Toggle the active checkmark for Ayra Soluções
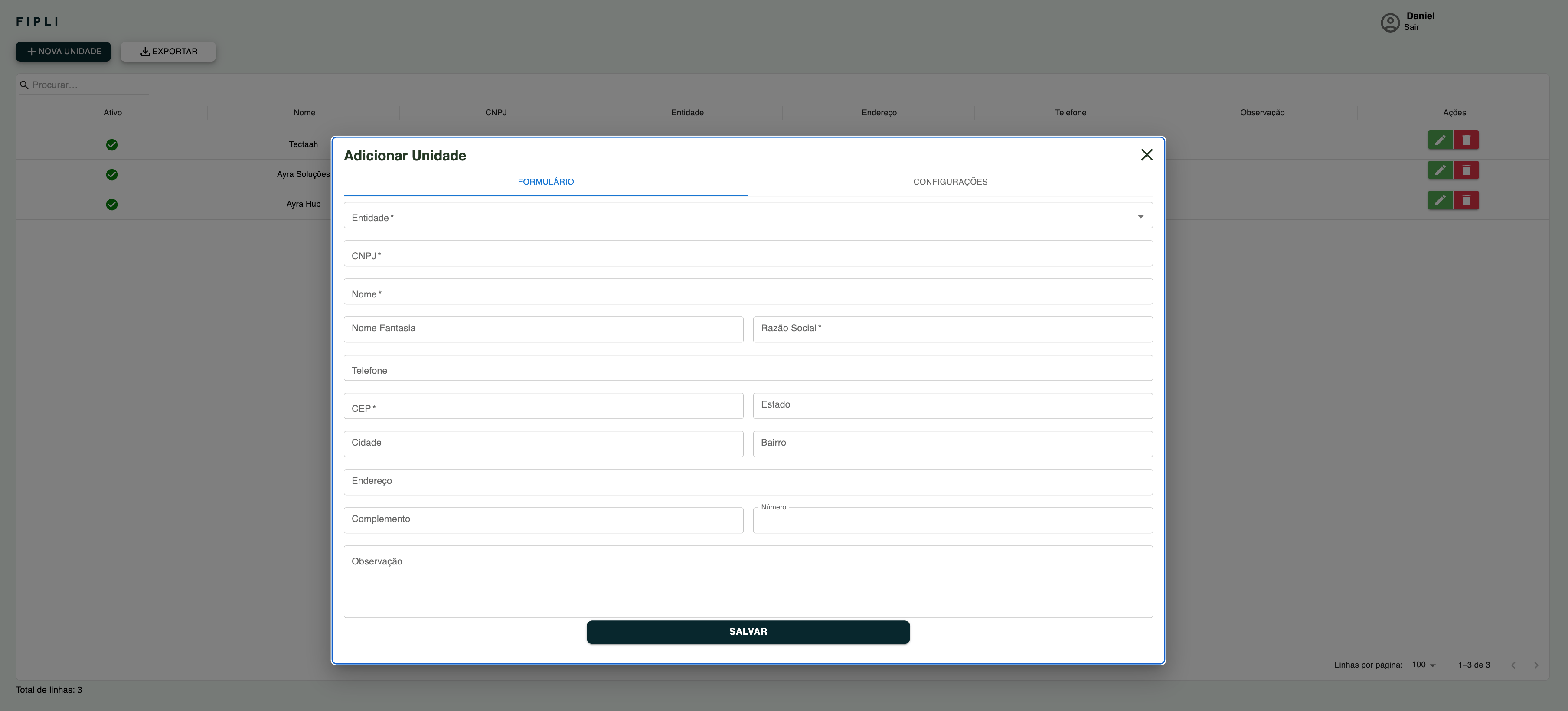The image size is (1568, 711). [x=112, y=175]
